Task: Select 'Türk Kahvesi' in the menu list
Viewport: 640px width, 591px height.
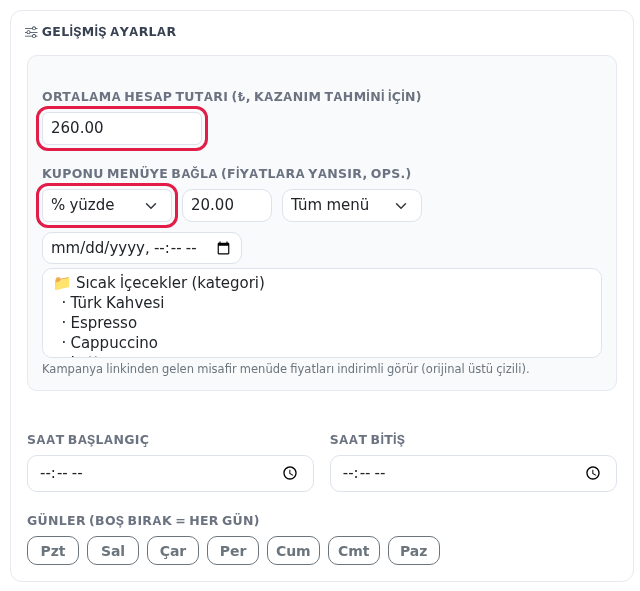Action: (x=322, y=302)
